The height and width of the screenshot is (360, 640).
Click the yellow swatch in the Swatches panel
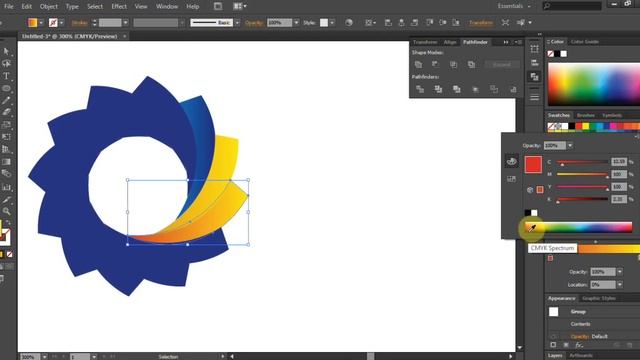coord(586,127)
